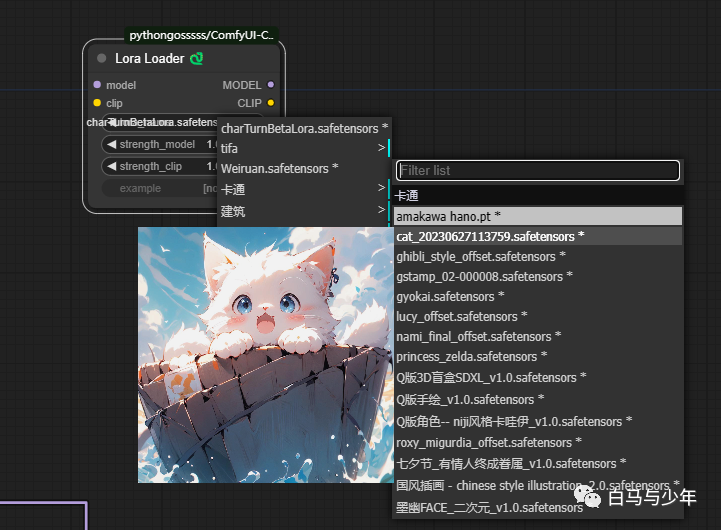
Task: Select charTurnBetaLora.safetensors from the menu
Action: pyautogui.click(x=304, y=128)
